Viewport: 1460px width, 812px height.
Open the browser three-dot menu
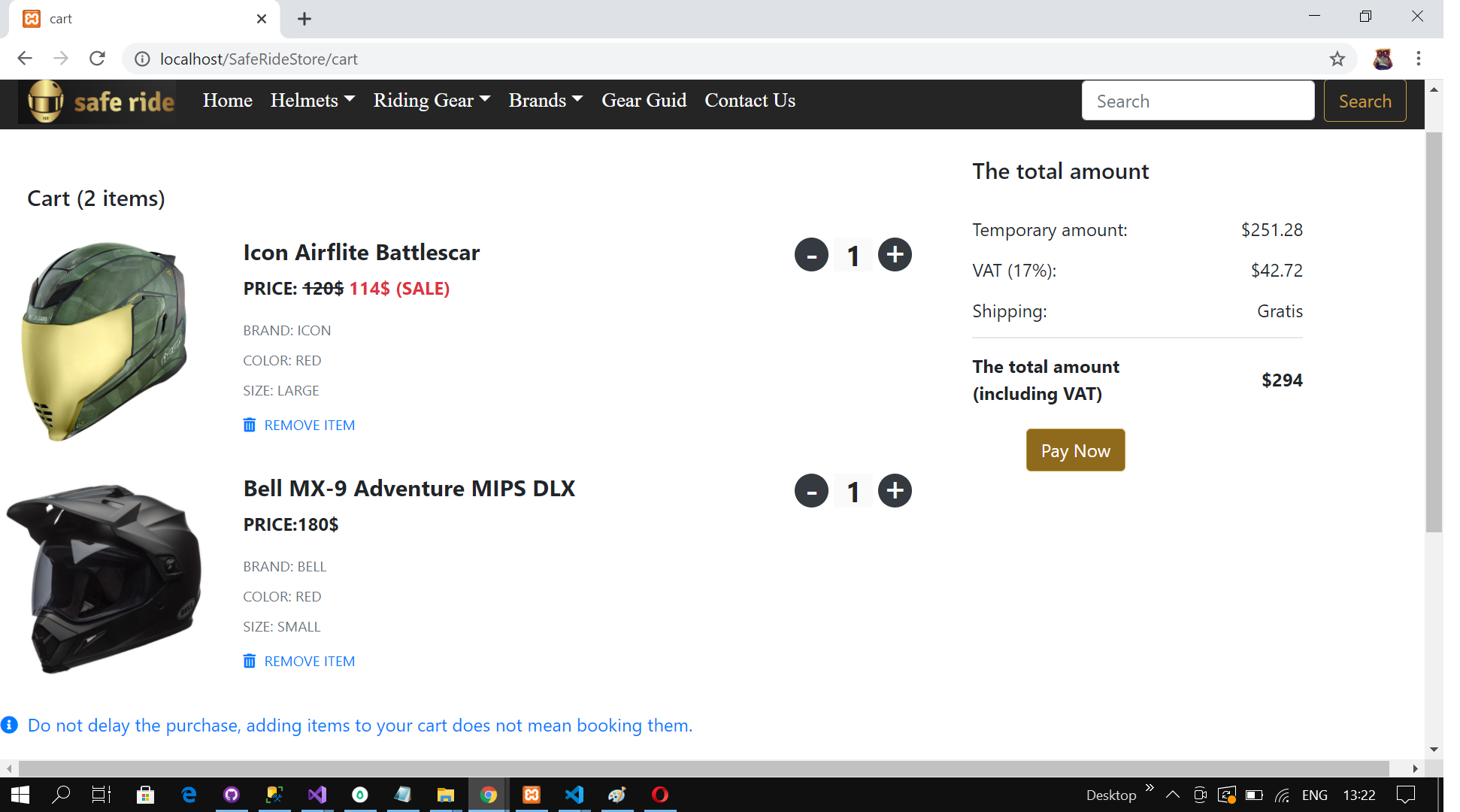tap(1418, 59)
